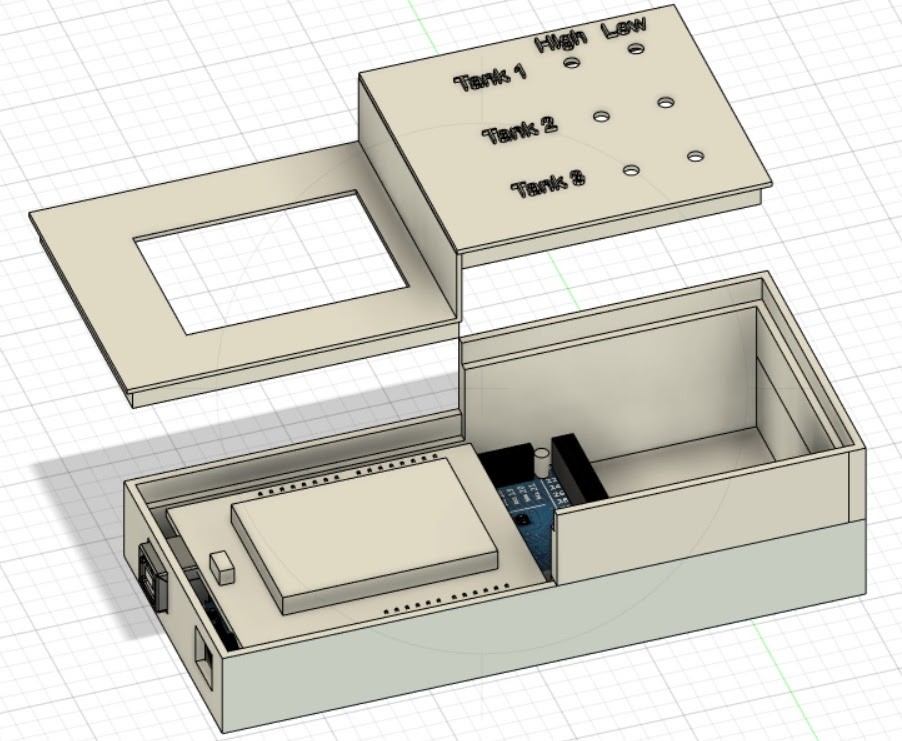This screenshot has width=902, height=741.
Task: Click the embossed 'Tank 2' label
Action: click(520, 131)
